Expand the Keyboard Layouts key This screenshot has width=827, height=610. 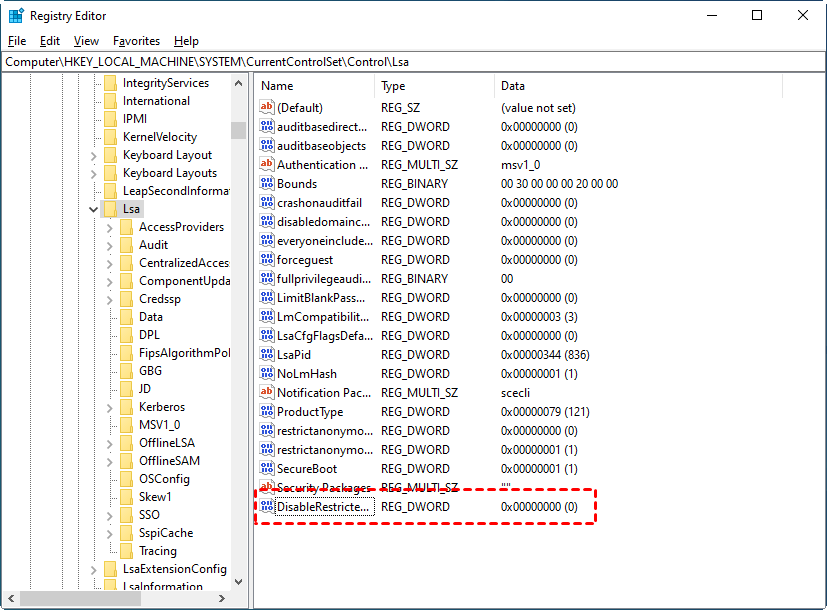(93, 173)
